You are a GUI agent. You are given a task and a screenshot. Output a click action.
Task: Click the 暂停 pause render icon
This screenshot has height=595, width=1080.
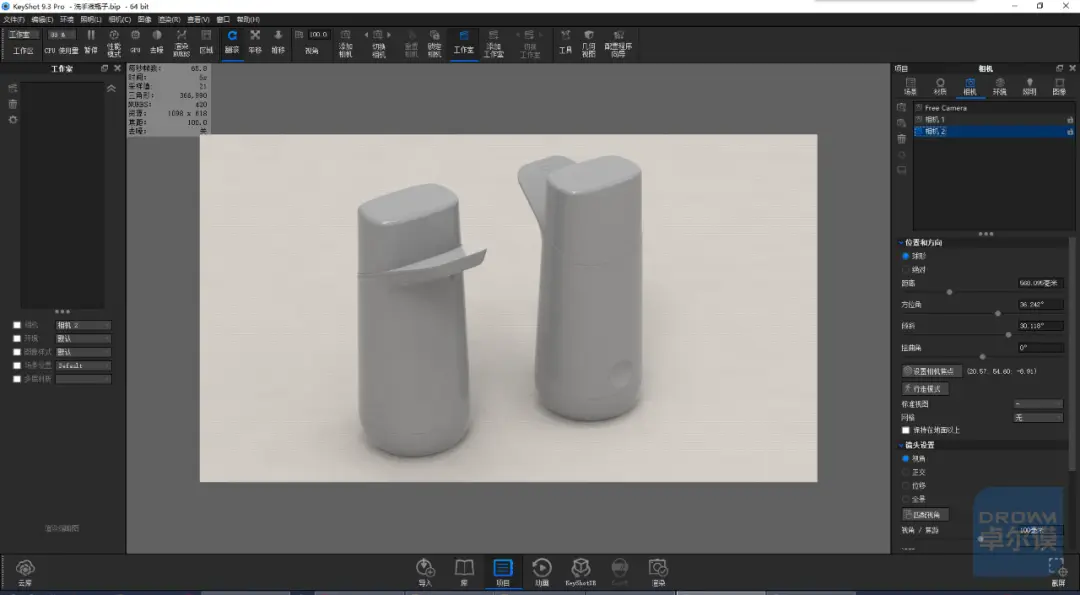[91, 42]
